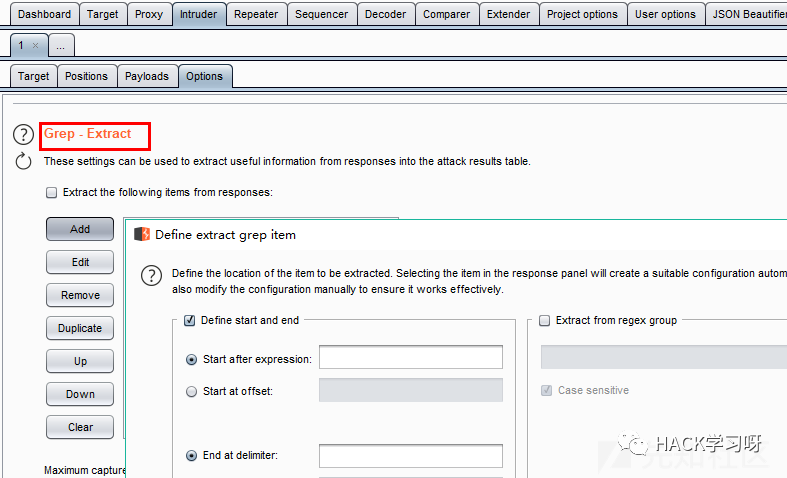Open the Positions sub-tab
The width and height of the screenshot is (787, 478).
point(86,76)
